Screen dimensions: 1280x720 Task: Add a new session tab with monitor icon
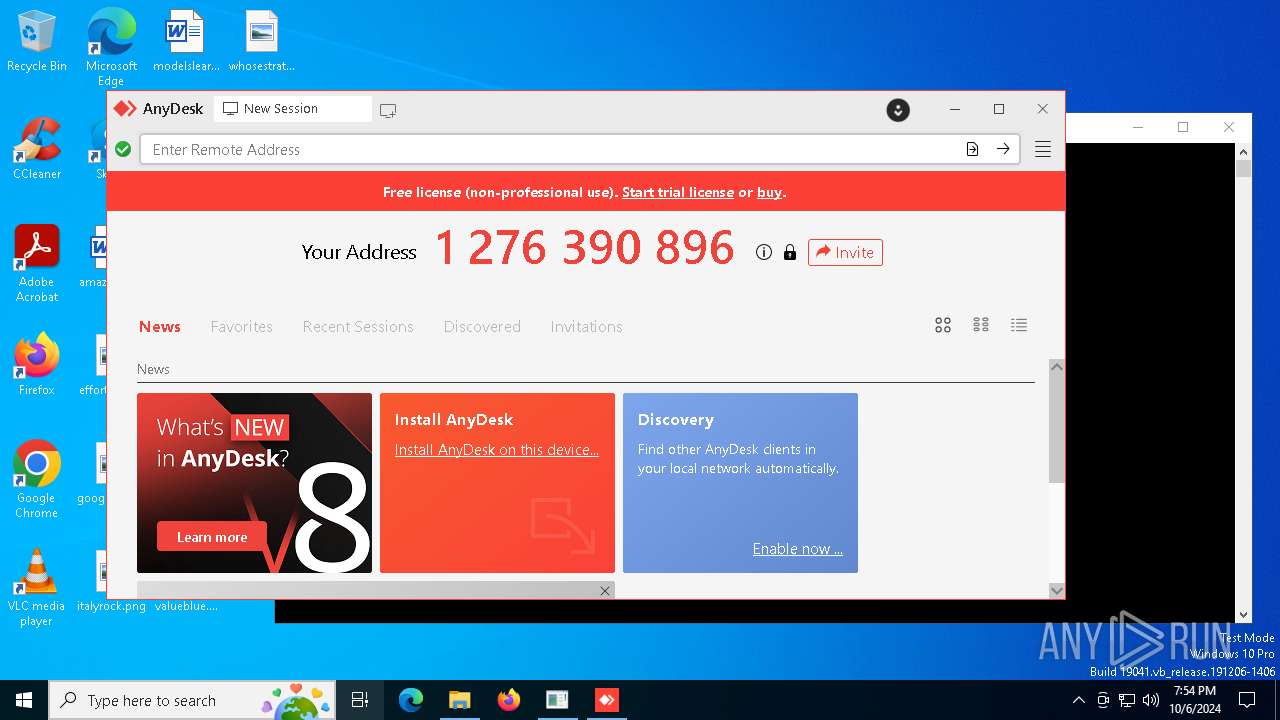click(x=388, y=110)
